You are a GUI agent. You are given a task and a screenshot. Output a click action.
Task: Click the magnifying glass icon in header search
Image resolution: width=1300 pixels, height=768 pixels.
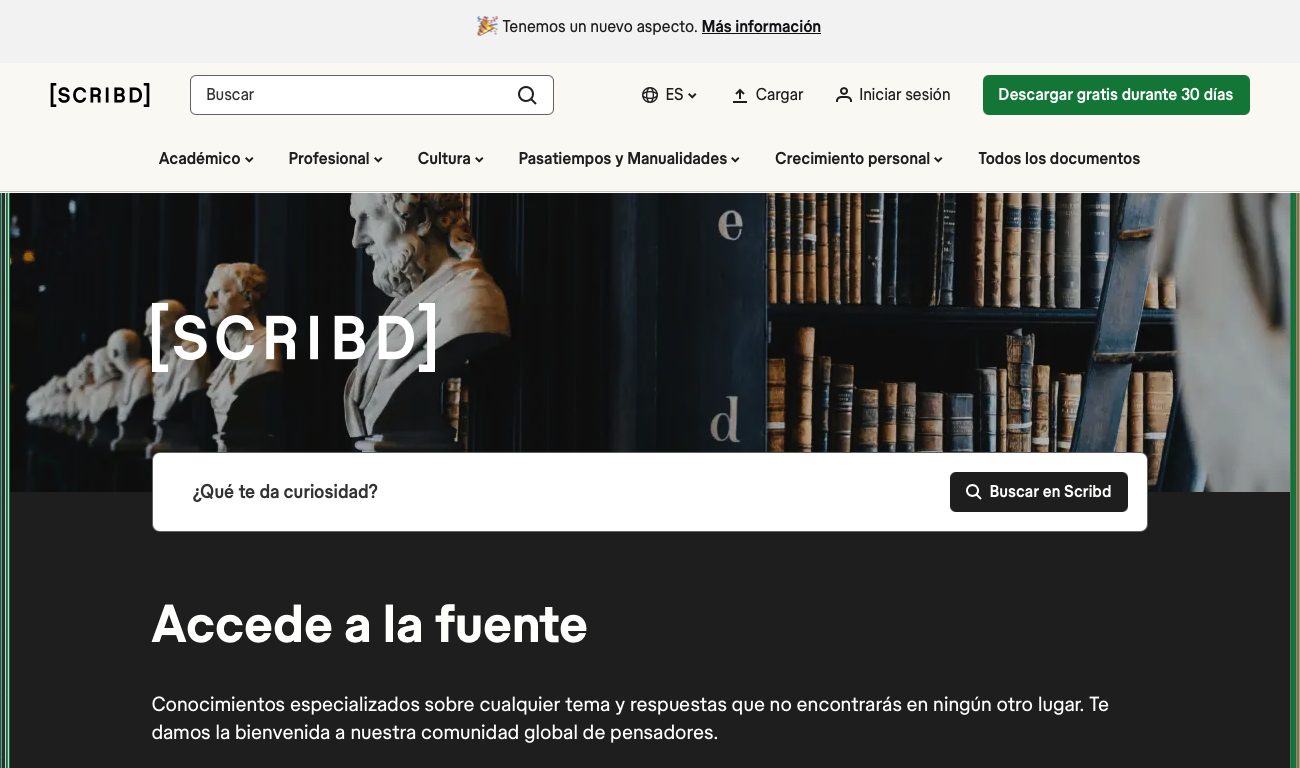click(527, 95)
